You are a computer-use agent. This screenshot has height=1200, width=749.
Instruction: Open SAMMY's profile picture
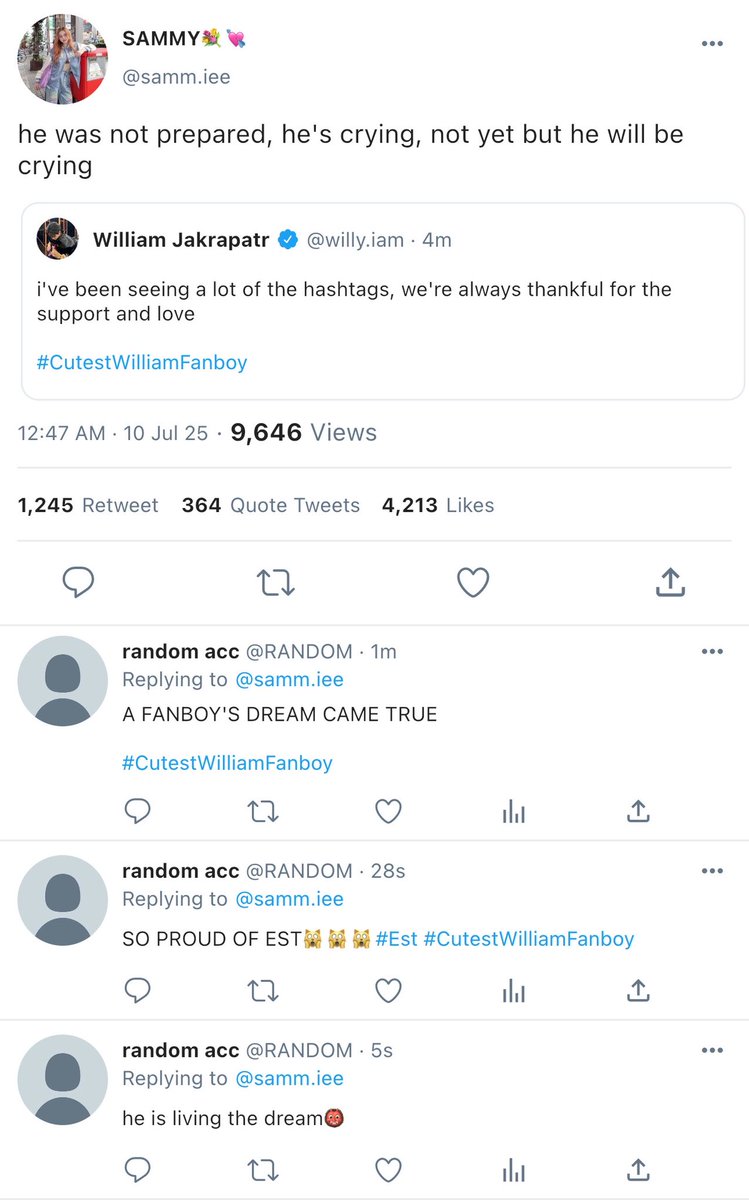coord(62,59)
